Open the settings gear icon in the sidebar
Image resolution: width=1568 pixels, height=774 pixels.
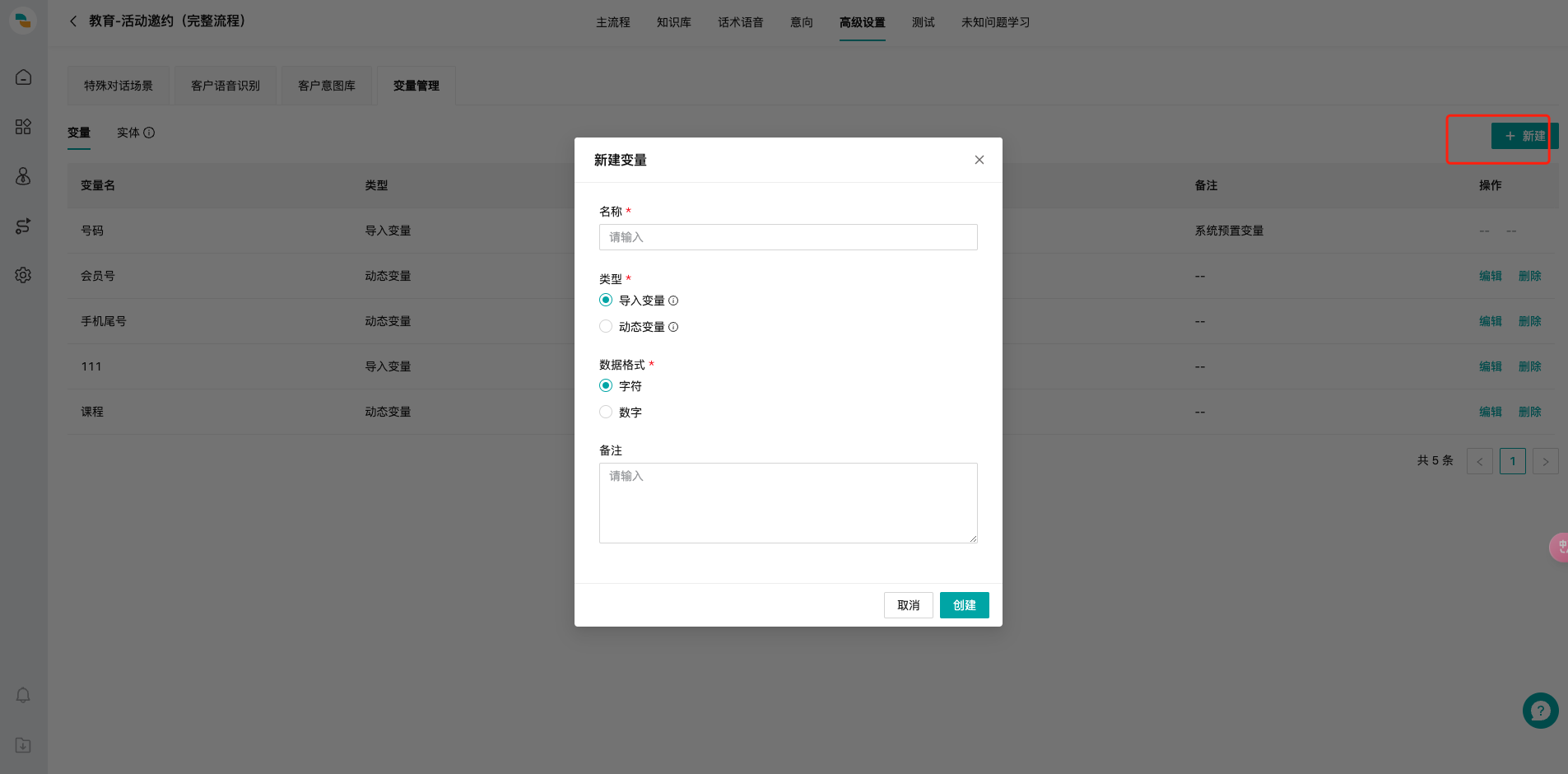[x=23, y=275]
